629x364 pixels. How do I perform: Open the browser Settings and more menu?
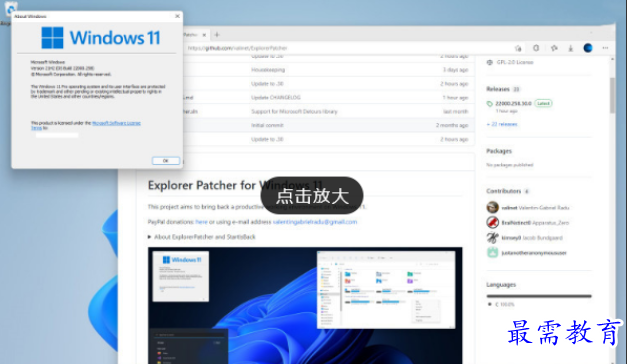tap(605, 48)
